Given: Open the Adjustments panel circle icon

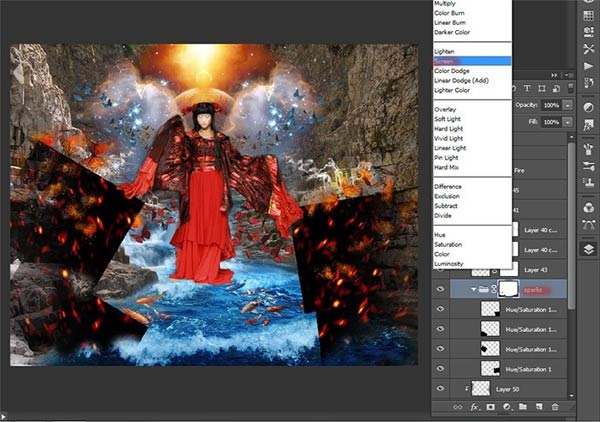Looking at the screenshot, I should pyautogui.click(x=589, y=108).
